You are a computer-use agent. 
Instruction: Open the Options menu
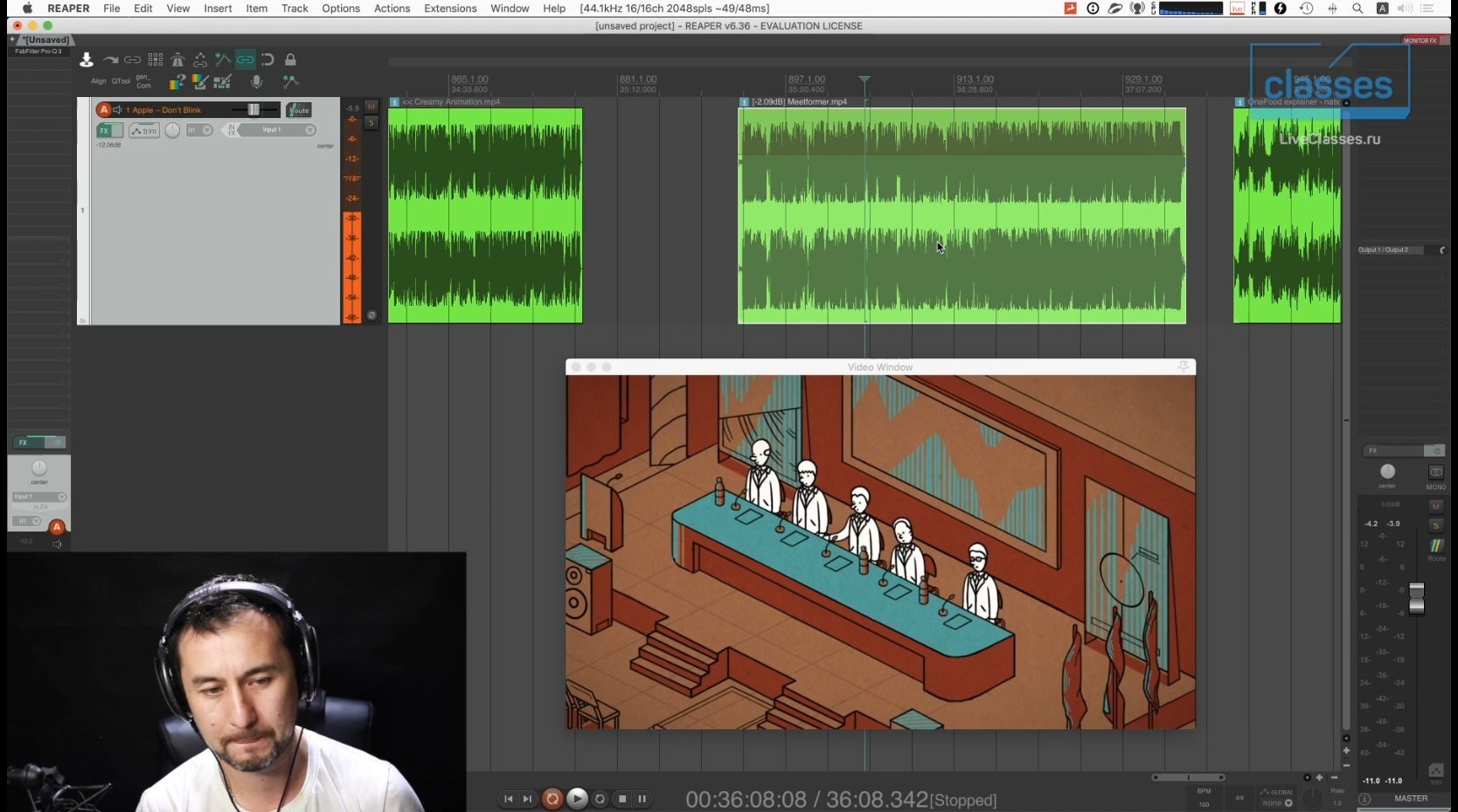click(x=341, y=8)
